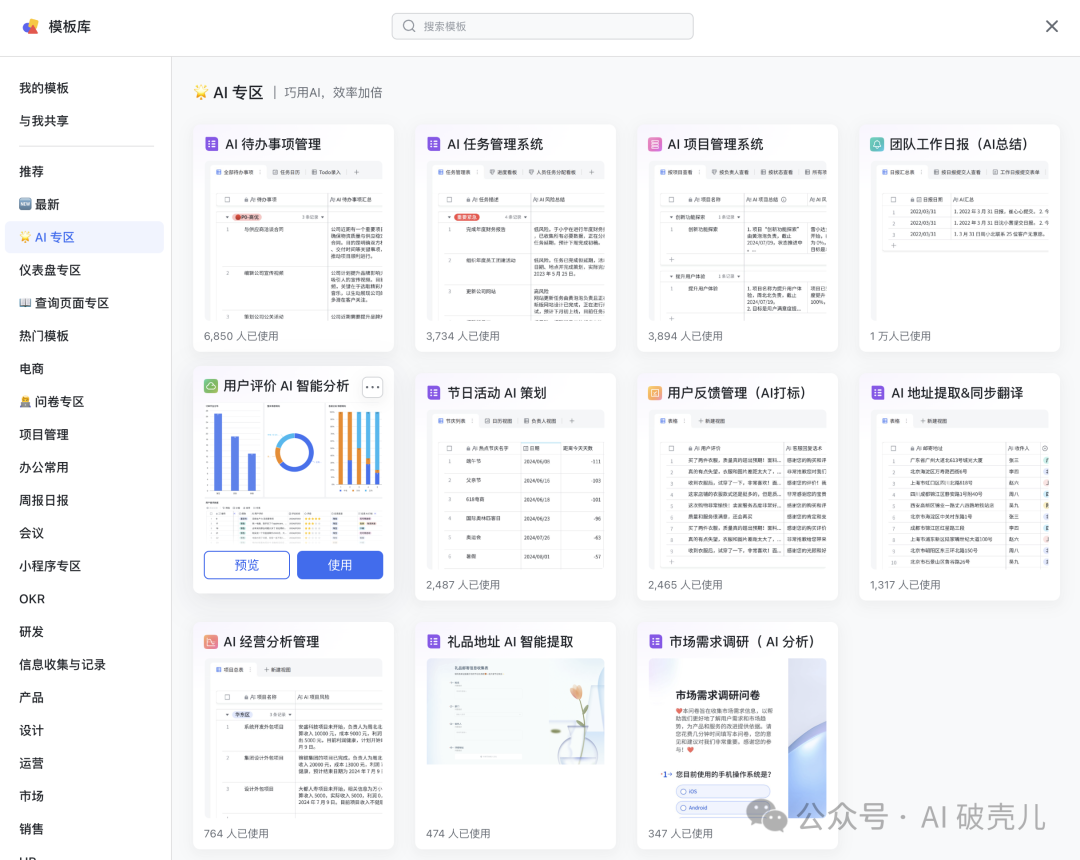Click the teal bell icon beside 团队工作日报
This screenshot has height=860, width=1080.
[x=877, y=144]
